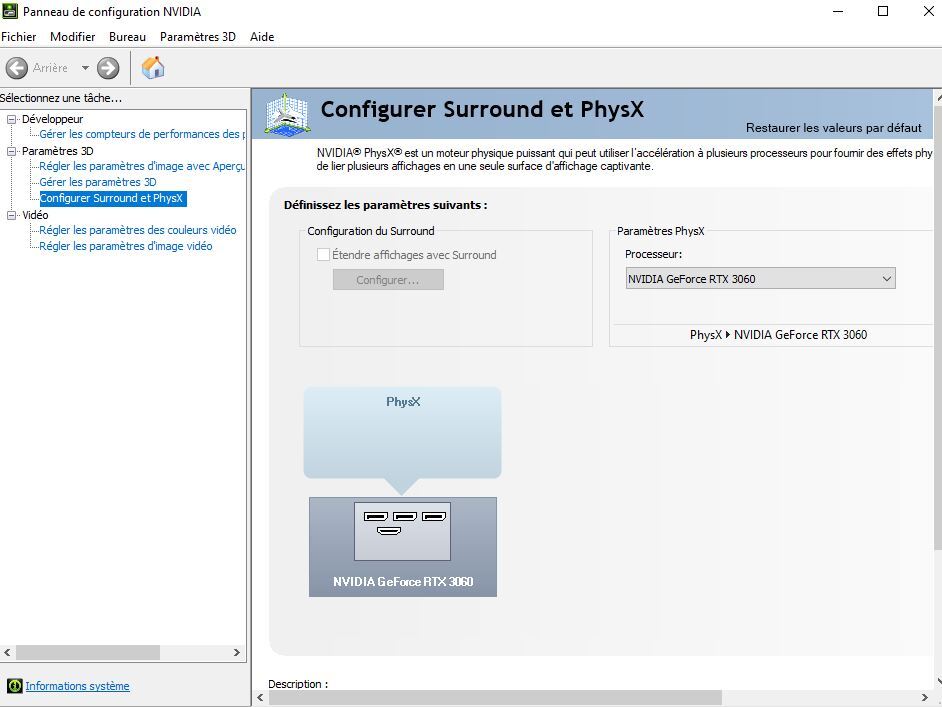Select Gérer les paramètres 3D
The width and height of the screenshot is (942, 707).
click(98, 182)
